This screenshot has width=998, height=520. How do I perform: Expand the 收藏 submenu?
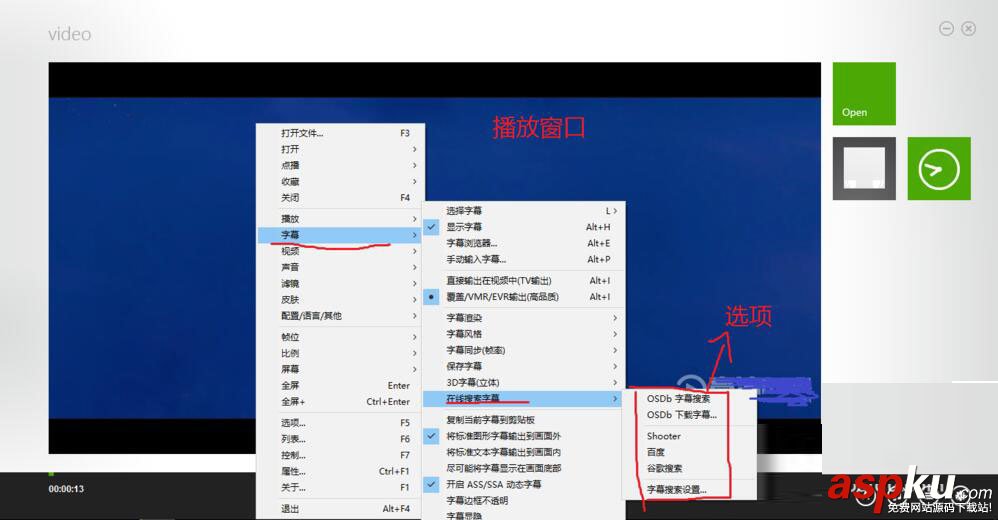click(x=341, y=181)
